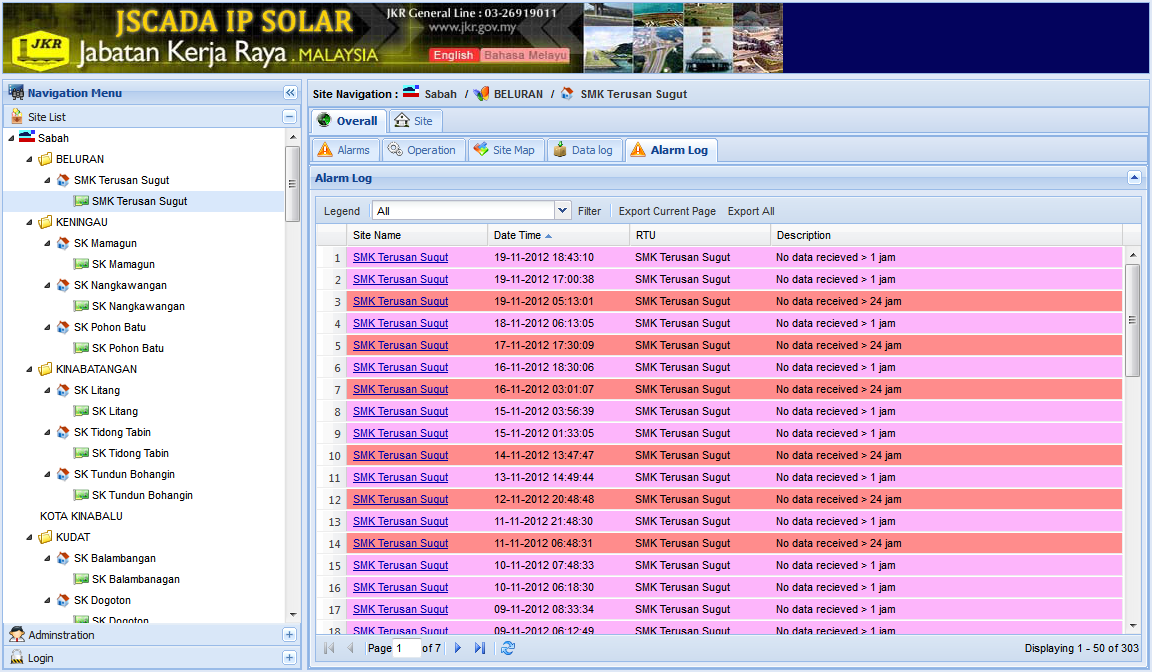Image resolution: width=1152 pixels, height=672 pixels.
Task: Open the Legend dropdown showing All
Action: (x=562, y=211)
